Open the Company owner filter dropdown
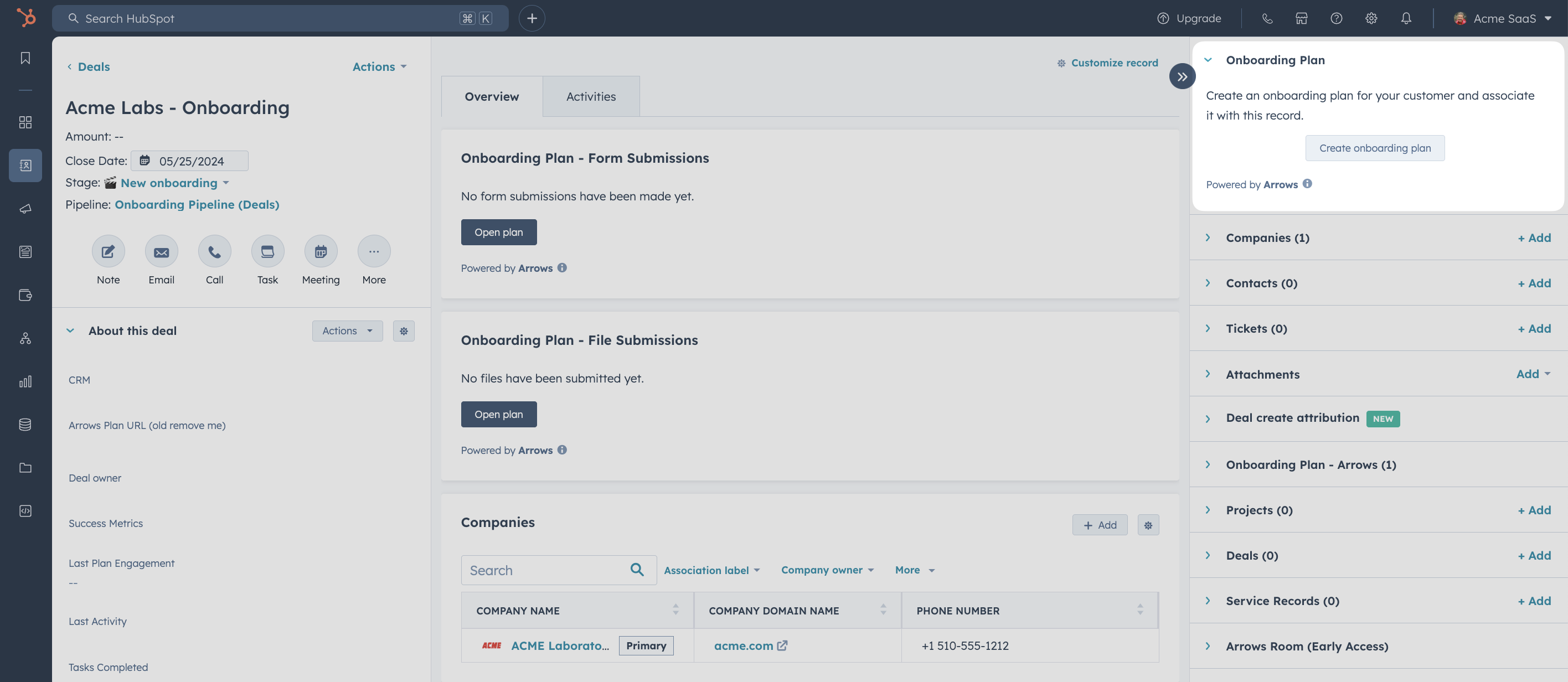This screenshot has height=682, width=1568. [827, 570]
